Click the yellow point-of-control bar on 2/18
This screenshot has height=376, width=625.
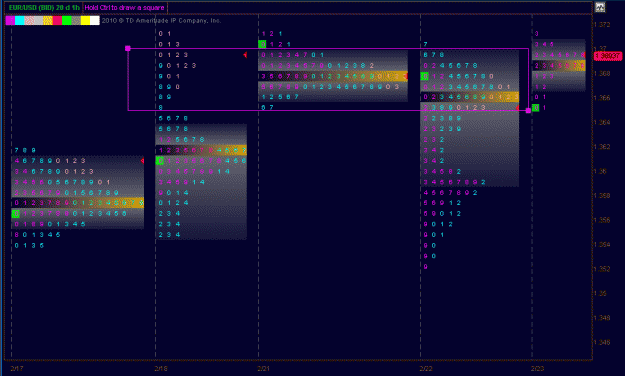[201, 150]
